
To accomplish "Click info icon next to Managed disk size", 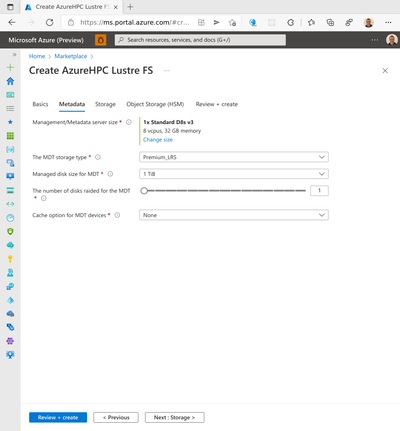I will point(110,174).
